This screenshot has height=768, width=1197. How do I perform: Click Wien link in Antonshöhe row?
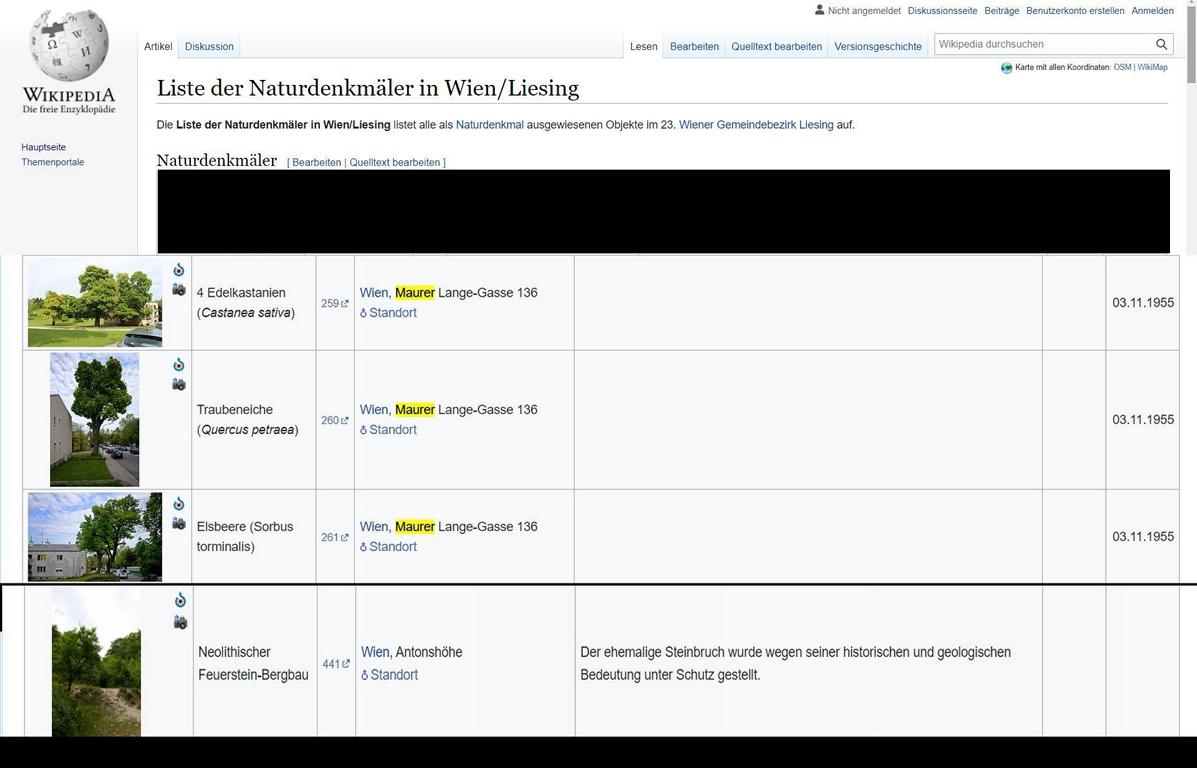point(375,652)
